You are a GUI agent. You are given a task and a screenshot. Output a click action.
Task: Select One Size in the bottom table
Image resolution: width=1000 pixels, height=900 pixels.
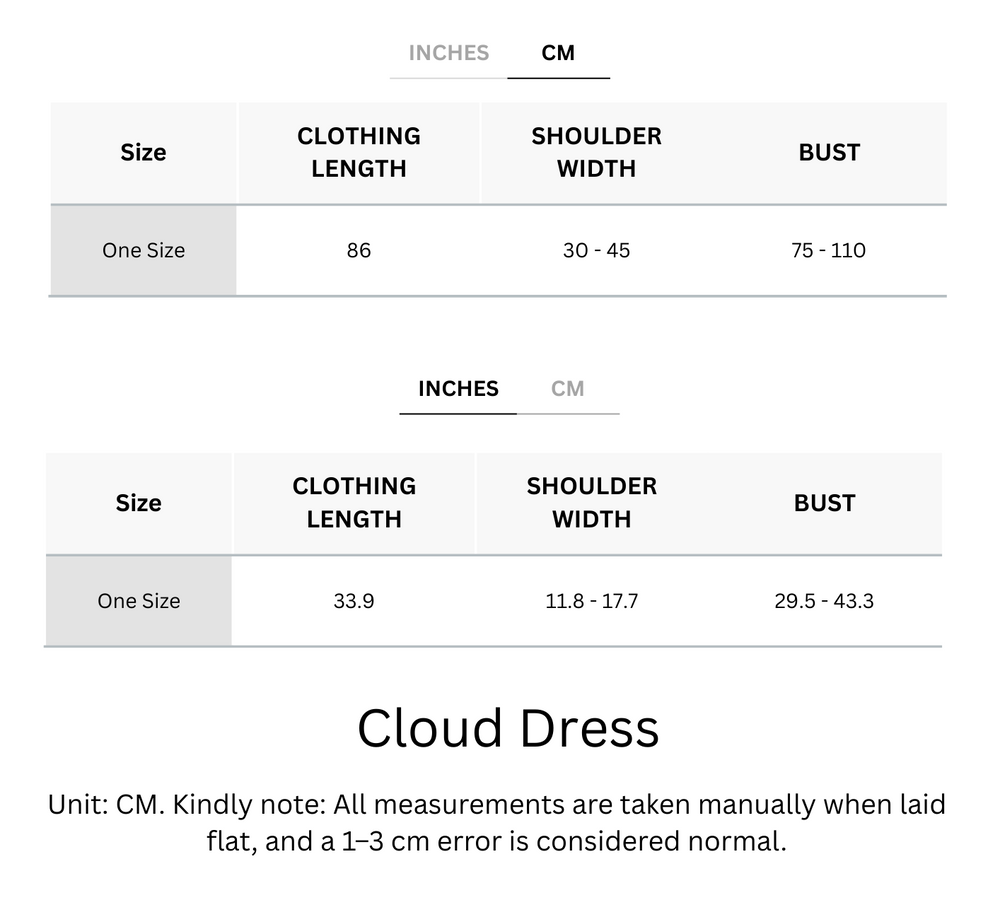coord(138,600)
